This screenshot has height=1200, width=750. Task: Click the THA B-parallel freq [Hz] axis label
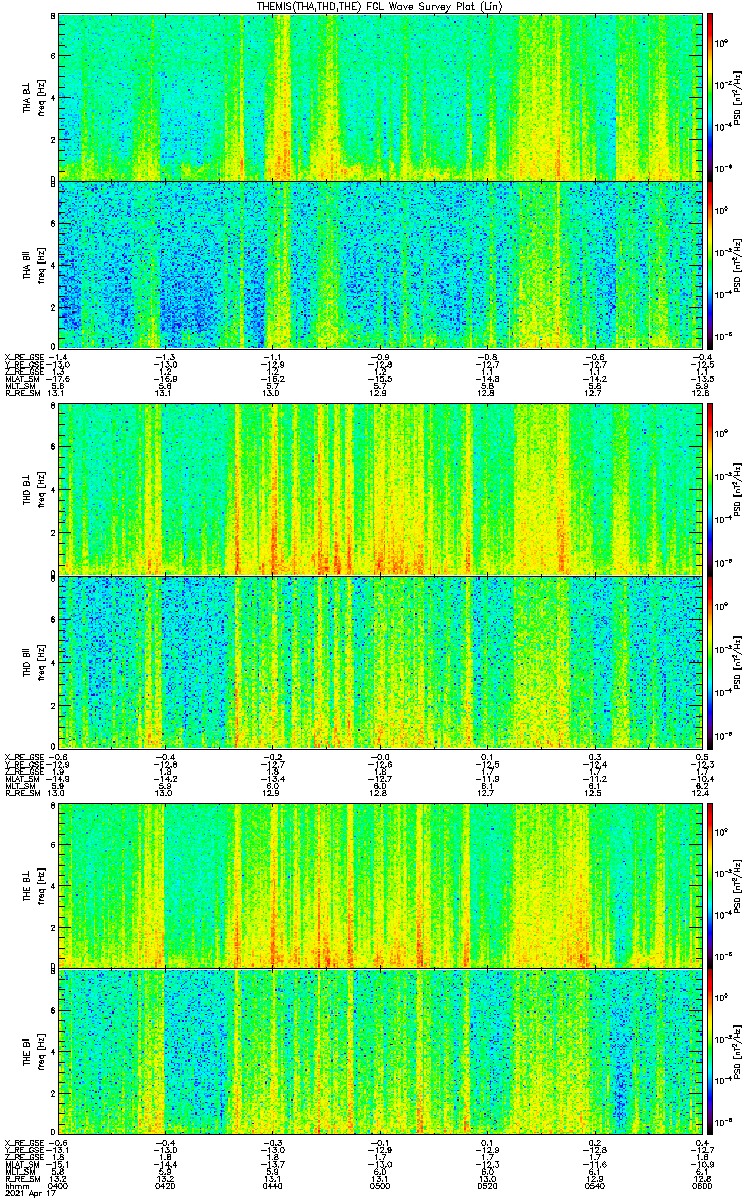[42, 264]
